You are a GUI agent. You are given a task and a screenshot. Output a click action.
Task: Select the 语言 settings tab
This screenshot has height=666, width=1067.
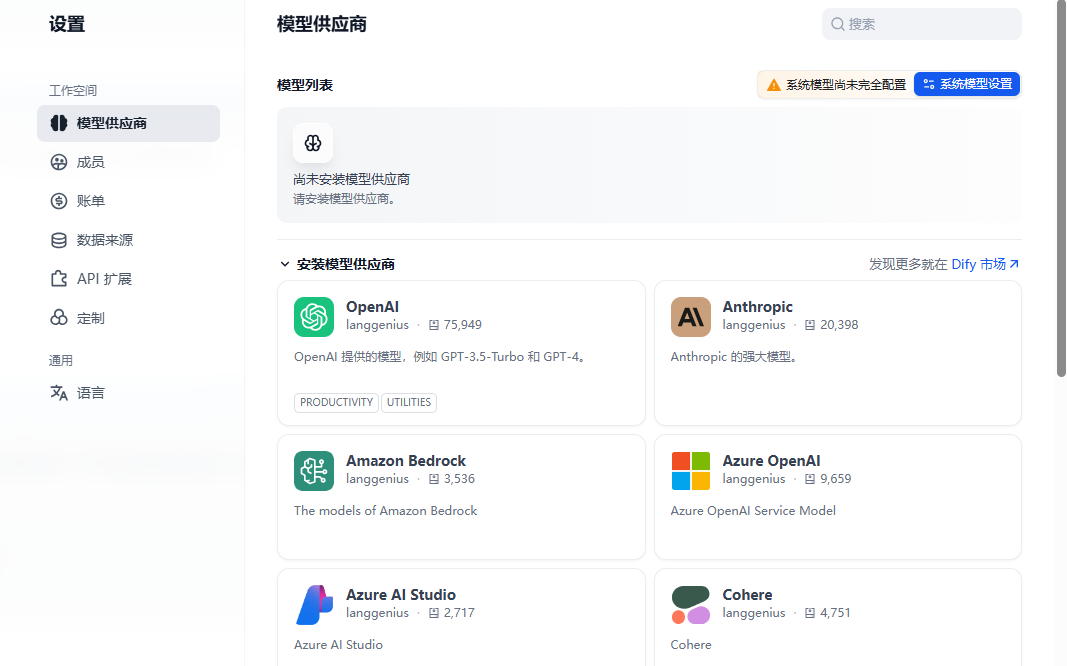[129, 393]
